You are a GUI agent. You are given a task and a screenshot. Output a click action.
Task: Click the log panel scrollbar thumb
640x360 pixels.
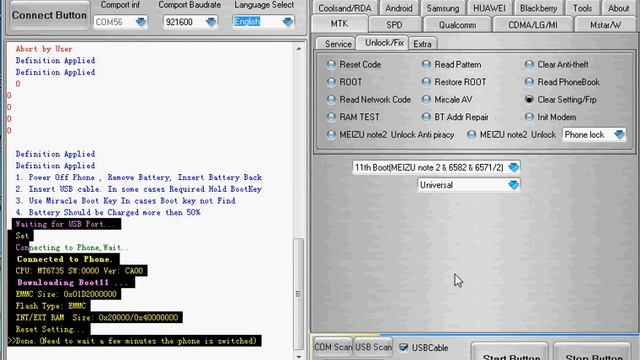click(x=299, y=293)
